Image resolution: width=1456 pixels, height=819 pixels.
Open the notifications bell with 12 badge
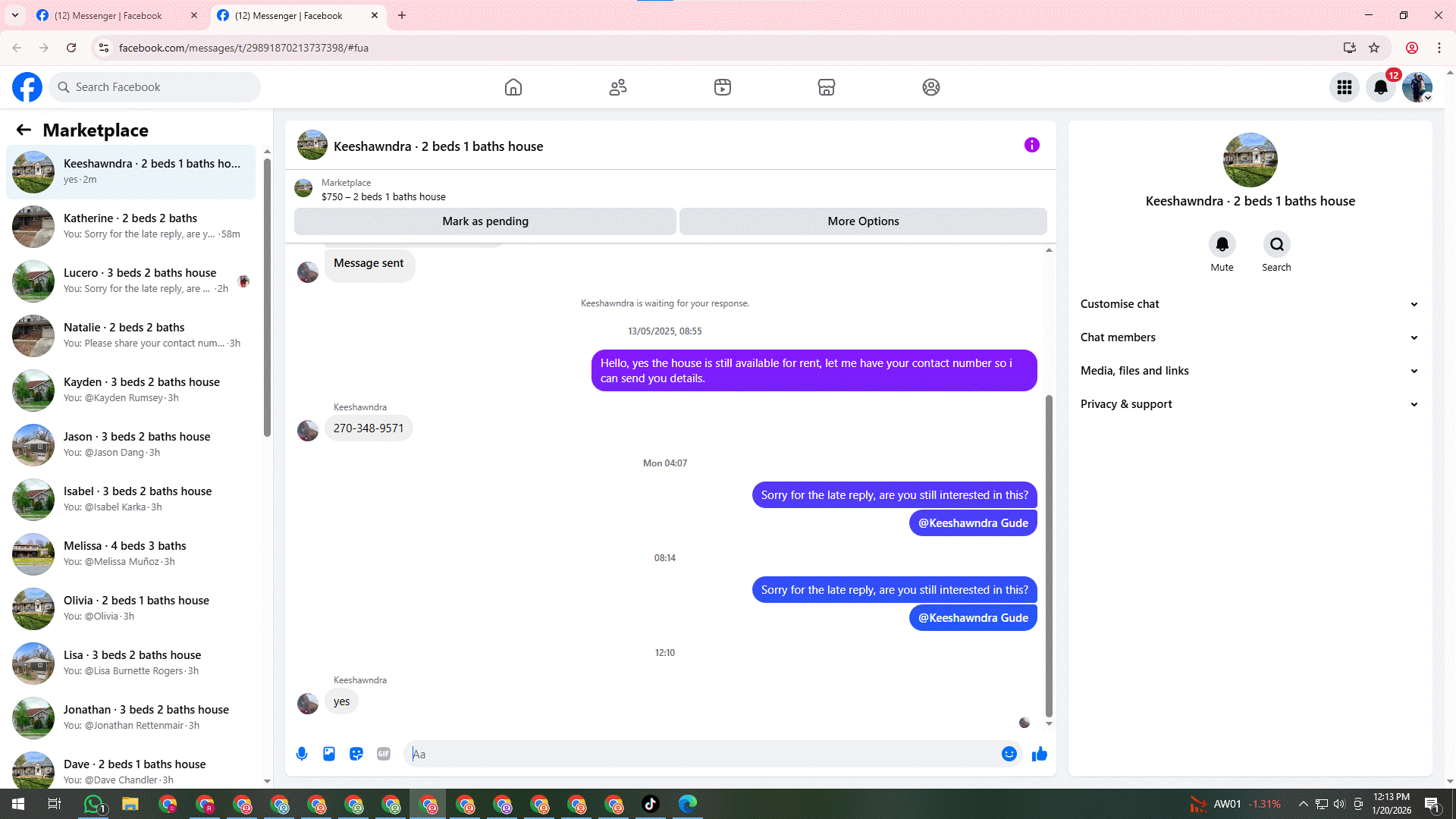click(x=1381, y=87)
